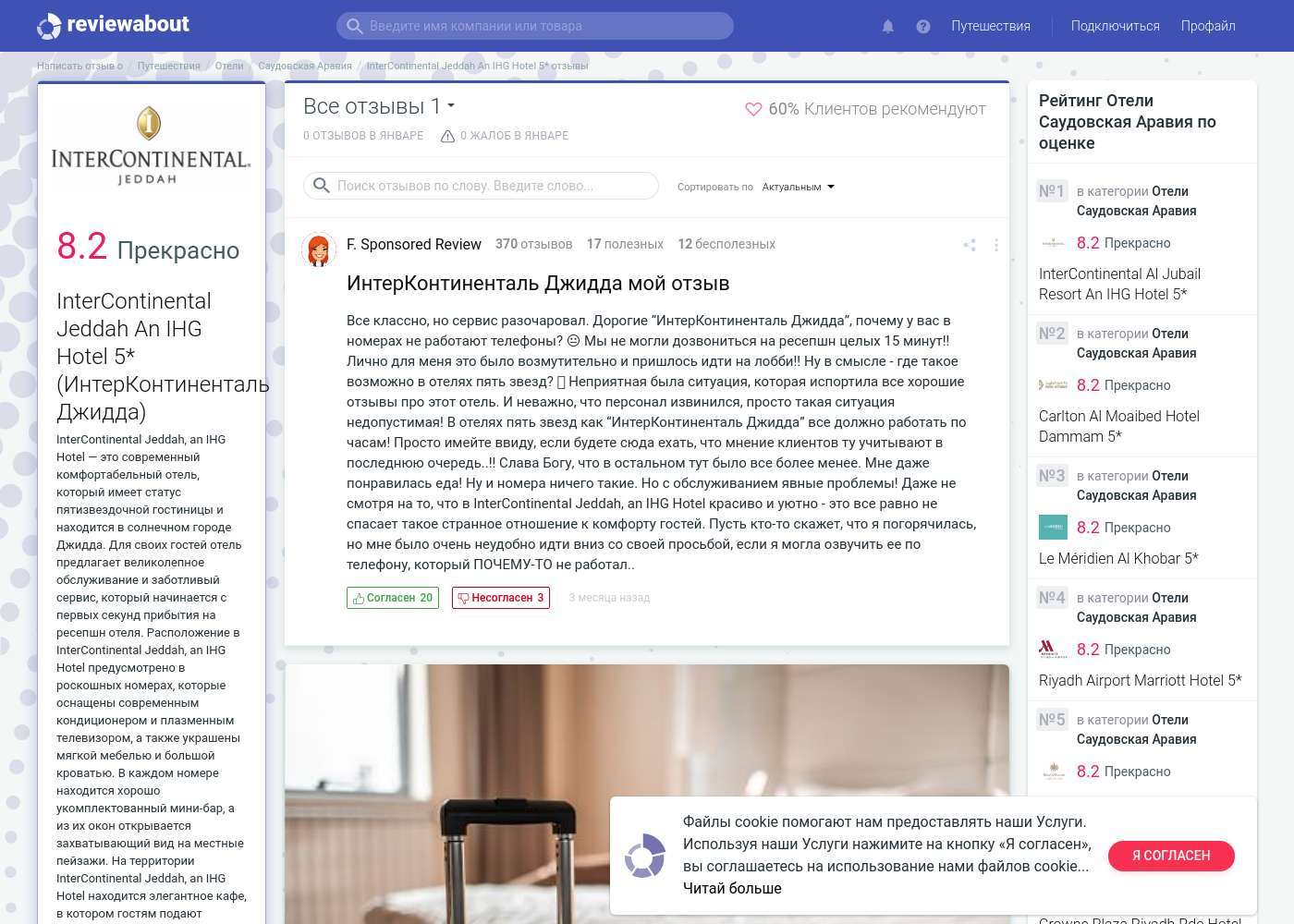Screen dimensions: 1294x924
Task: Open 'InterContinental Al Jubail Resort An IHG Hotel 5*'
Action: click(1119, 284)
